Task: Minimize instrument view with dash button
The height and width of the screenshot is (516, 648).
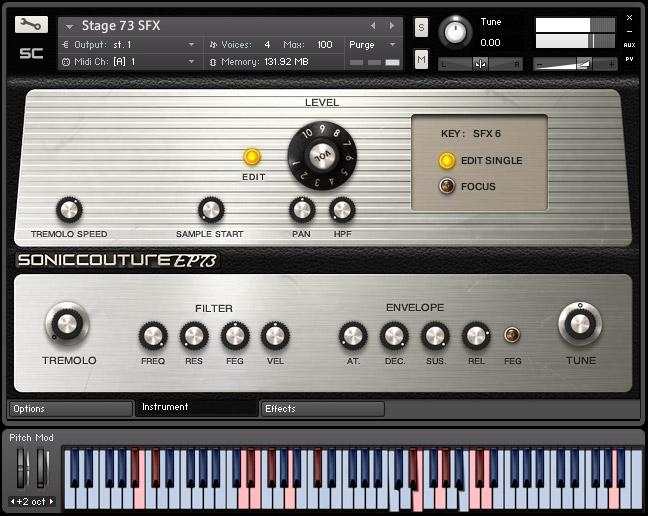Action: pos(629,31)
